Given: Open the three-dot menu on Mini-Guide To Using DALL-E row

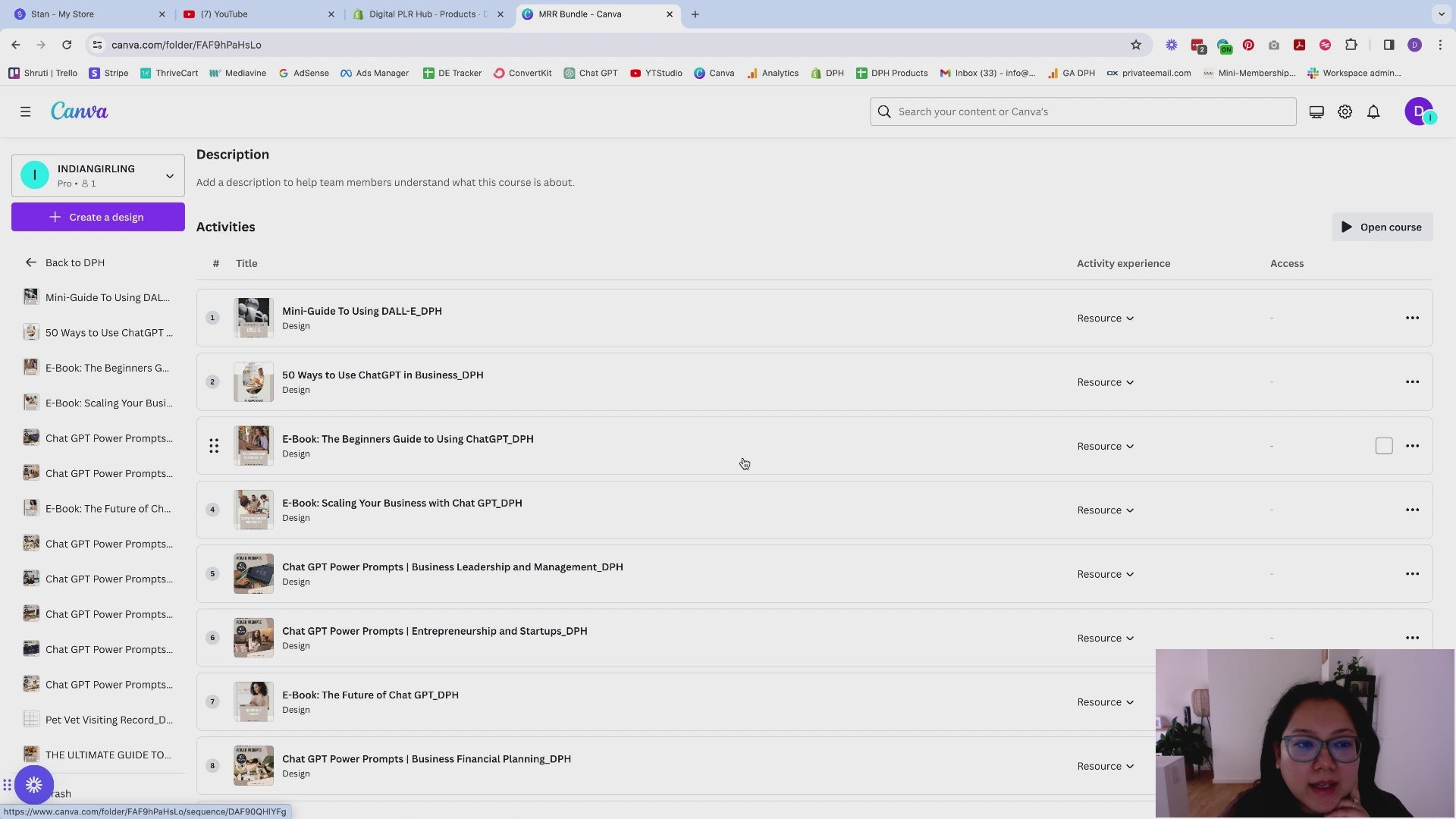Looking at the screenshot, I should tap(1413, 318).
